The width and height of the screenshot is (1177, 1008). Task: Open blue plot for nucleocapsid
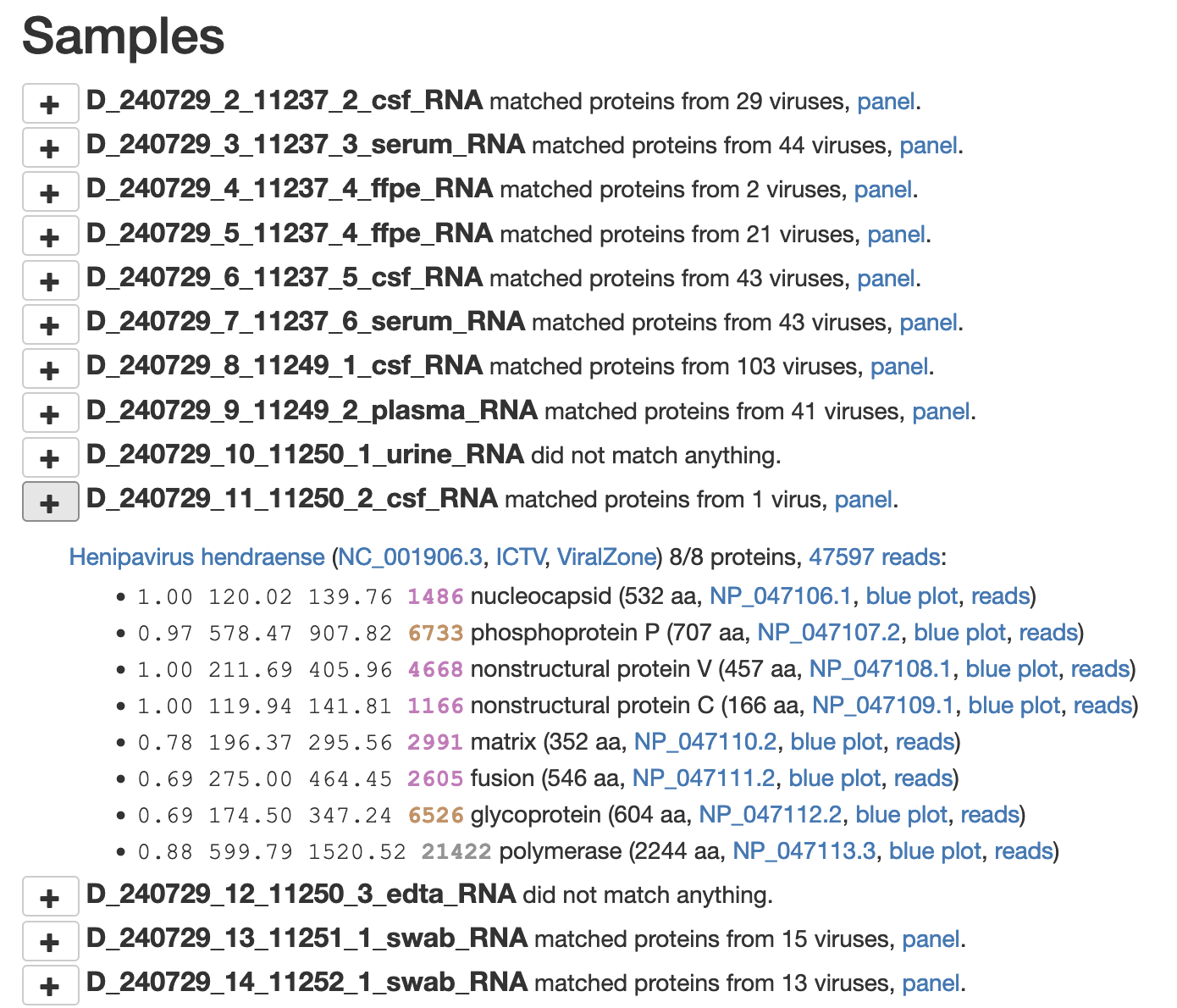[912, 596]
